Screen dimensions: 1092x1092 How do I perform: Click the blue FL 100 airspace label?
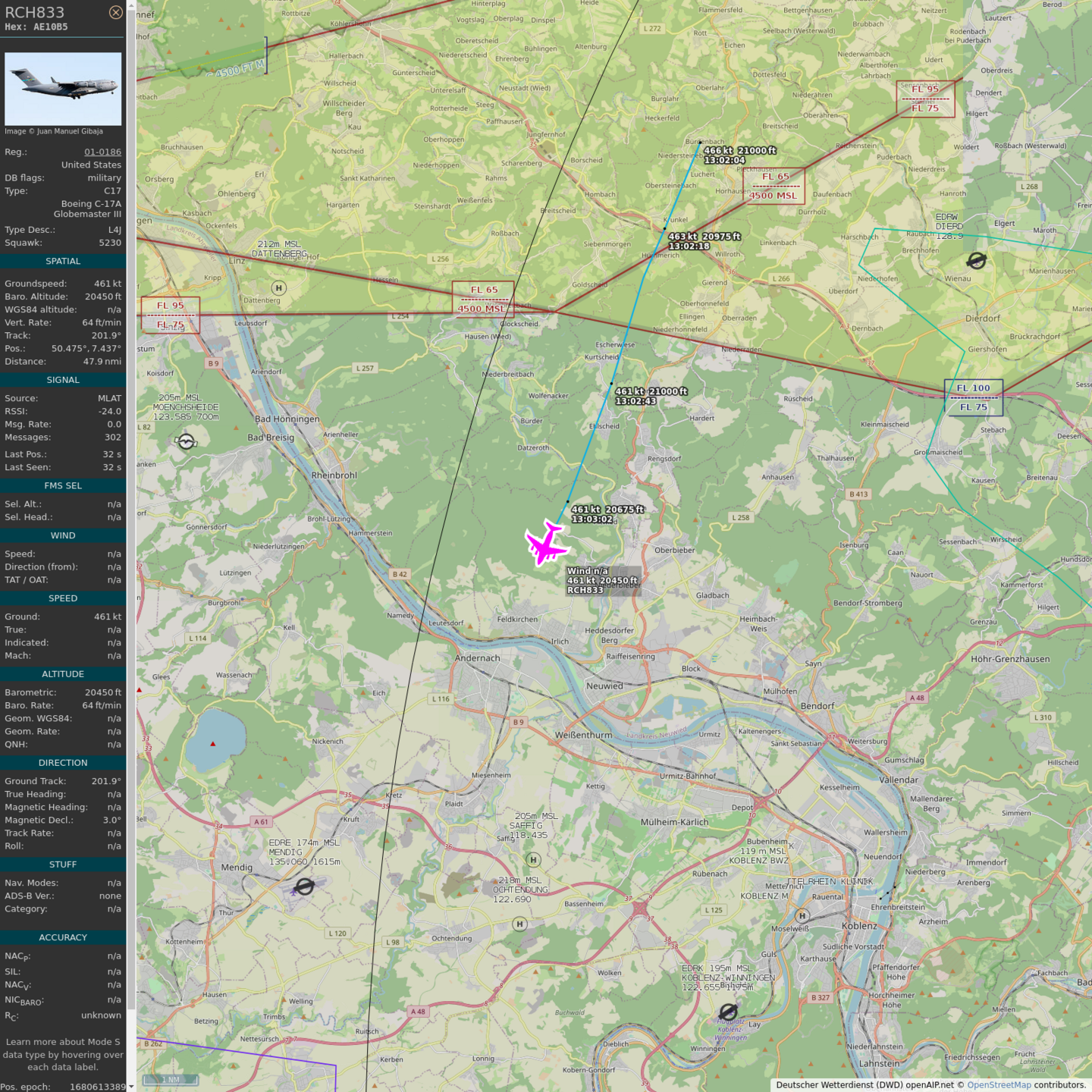click(x=973, y=388)
